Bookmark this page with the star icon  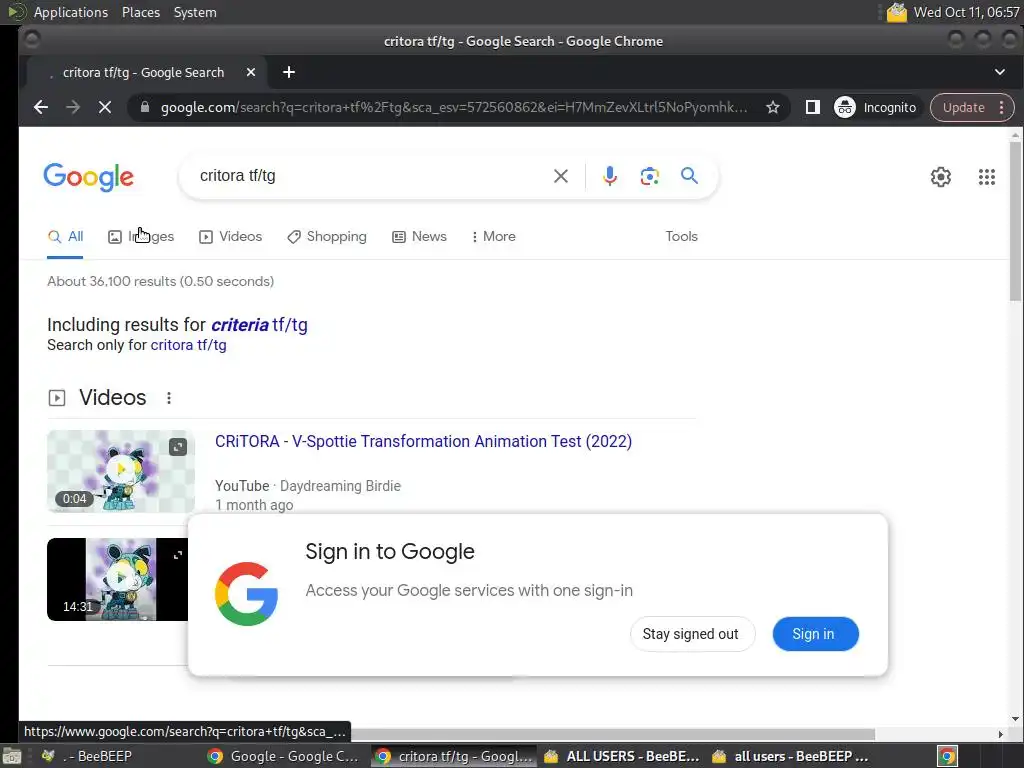(x=773, y=107)
